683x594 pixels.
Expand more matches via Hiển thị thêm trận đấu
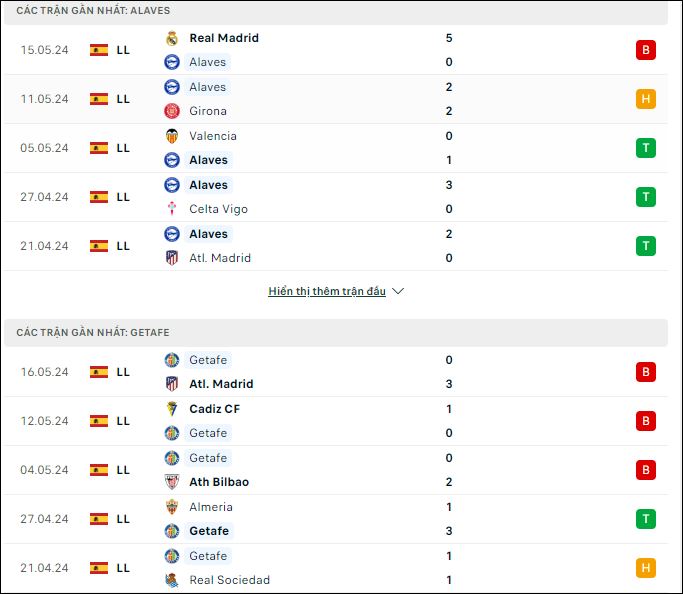327,291
